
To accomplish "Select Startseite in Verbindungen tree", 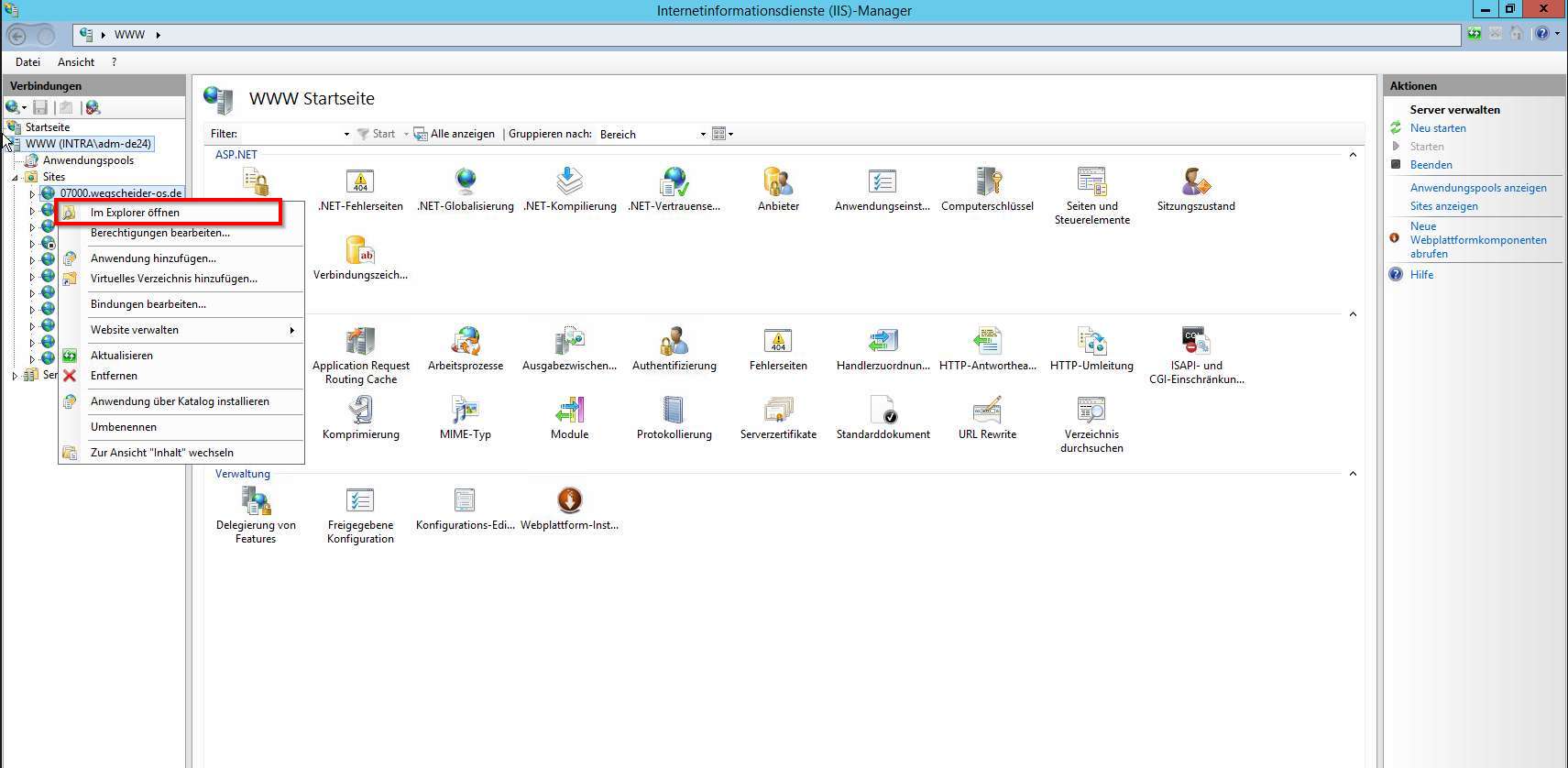I will 47,127.
